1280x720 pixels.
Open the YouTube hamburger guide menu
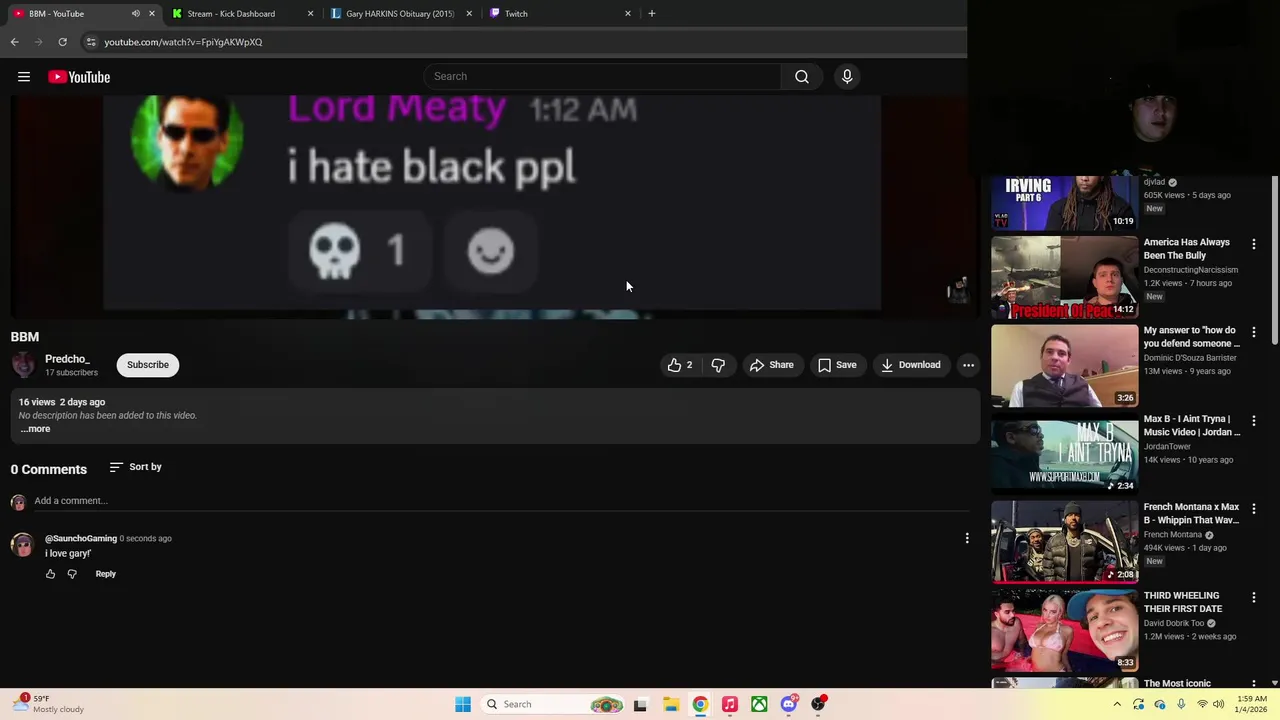(24, 77)
